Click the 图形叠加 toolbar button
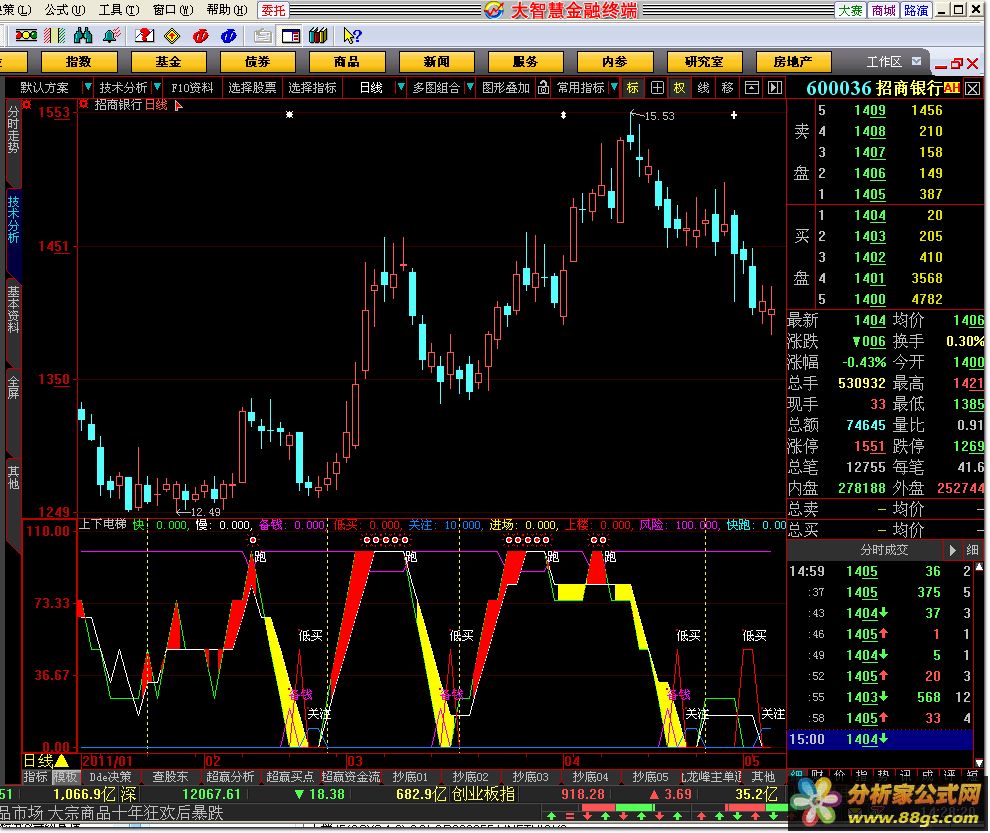 coord(506,88)
